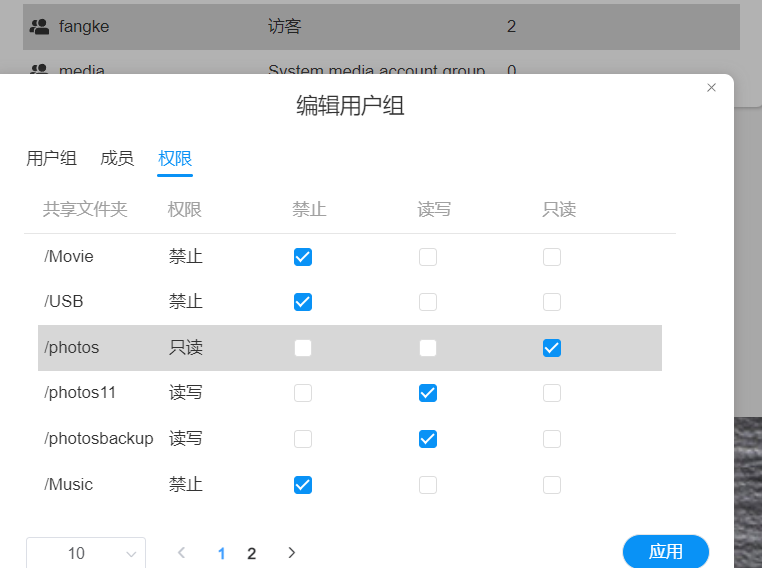Go to previous page arrow

pos(181,552)
